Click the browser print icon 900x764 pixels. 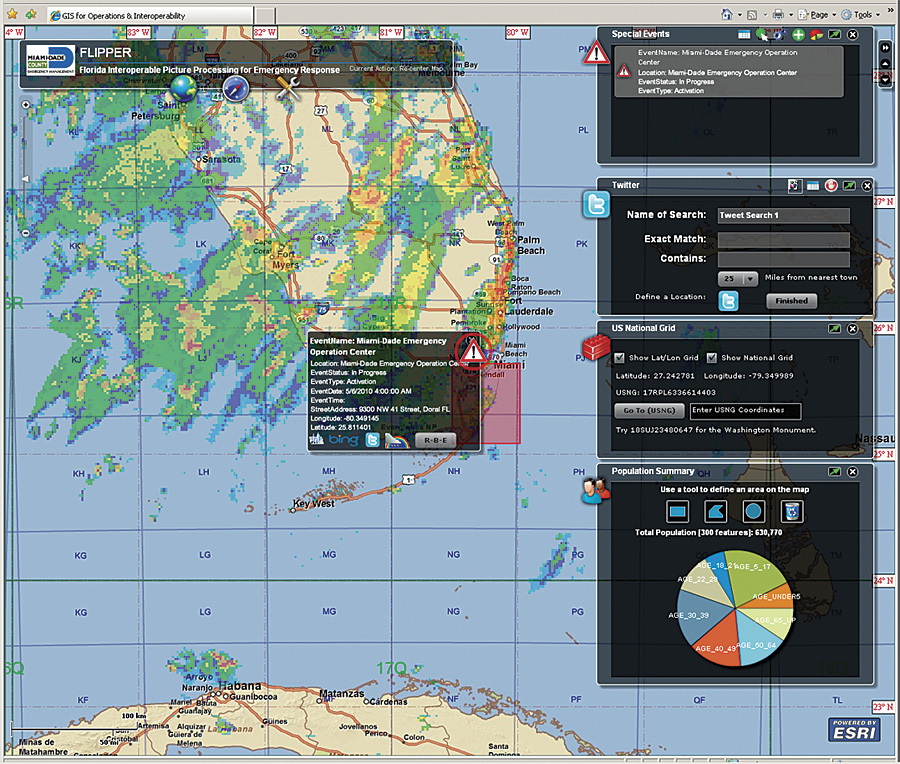[778, 14]
